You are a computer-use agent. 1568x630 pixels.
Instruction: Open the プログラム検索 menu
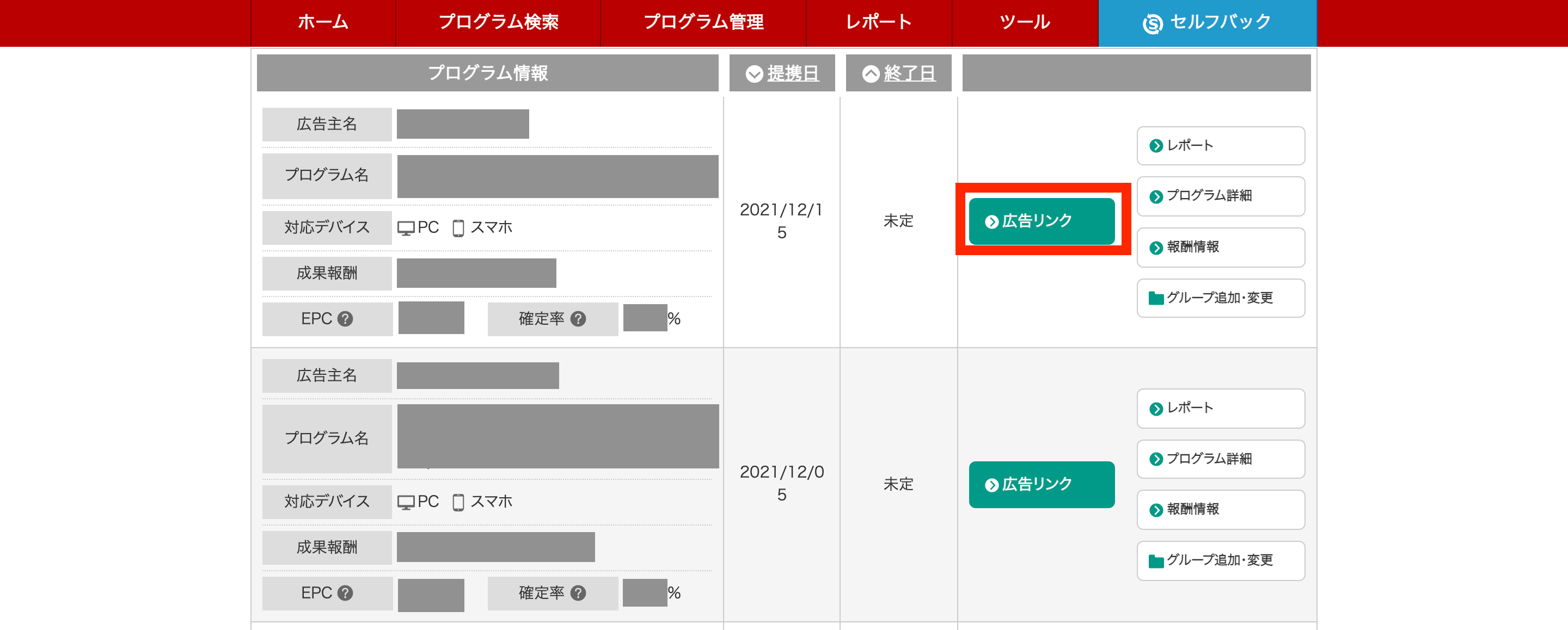tap(498, 22)
